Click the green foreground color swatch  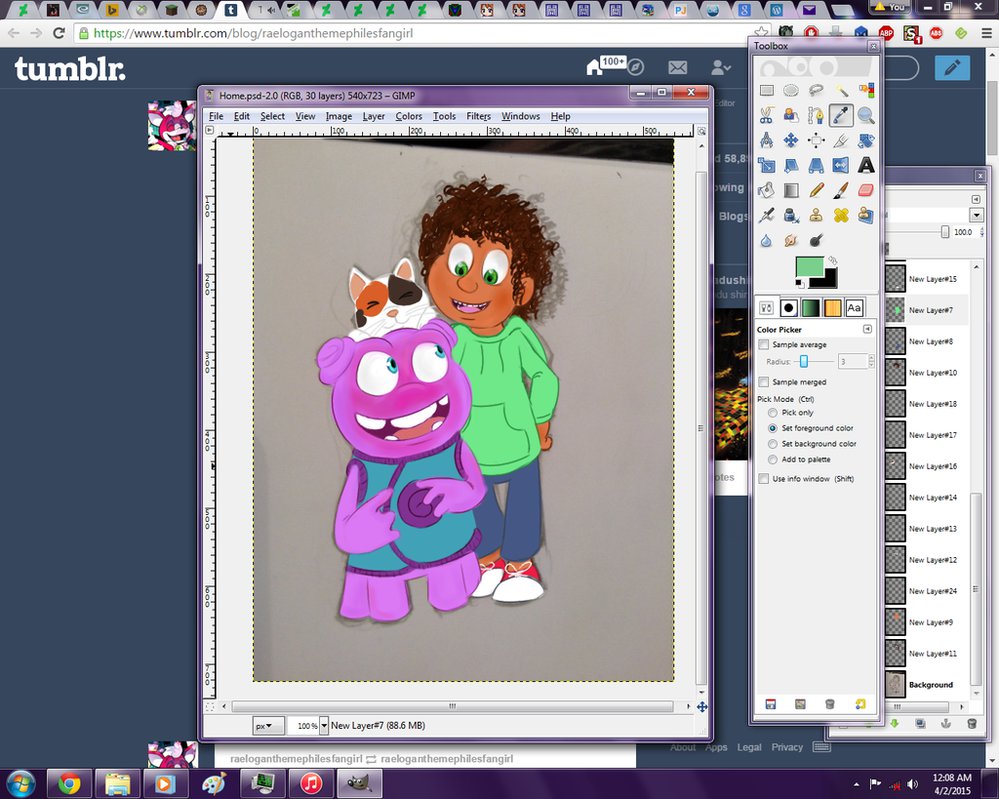(809, 267)
